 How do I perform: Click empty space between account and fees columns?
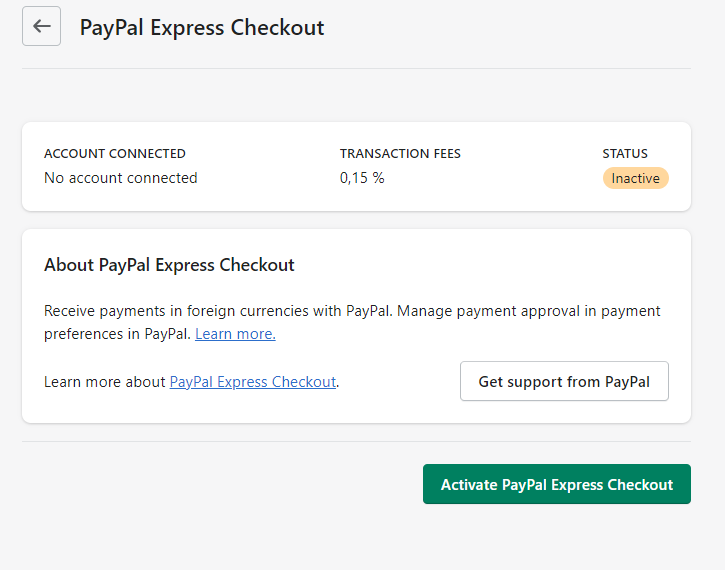tap(270, 166)
